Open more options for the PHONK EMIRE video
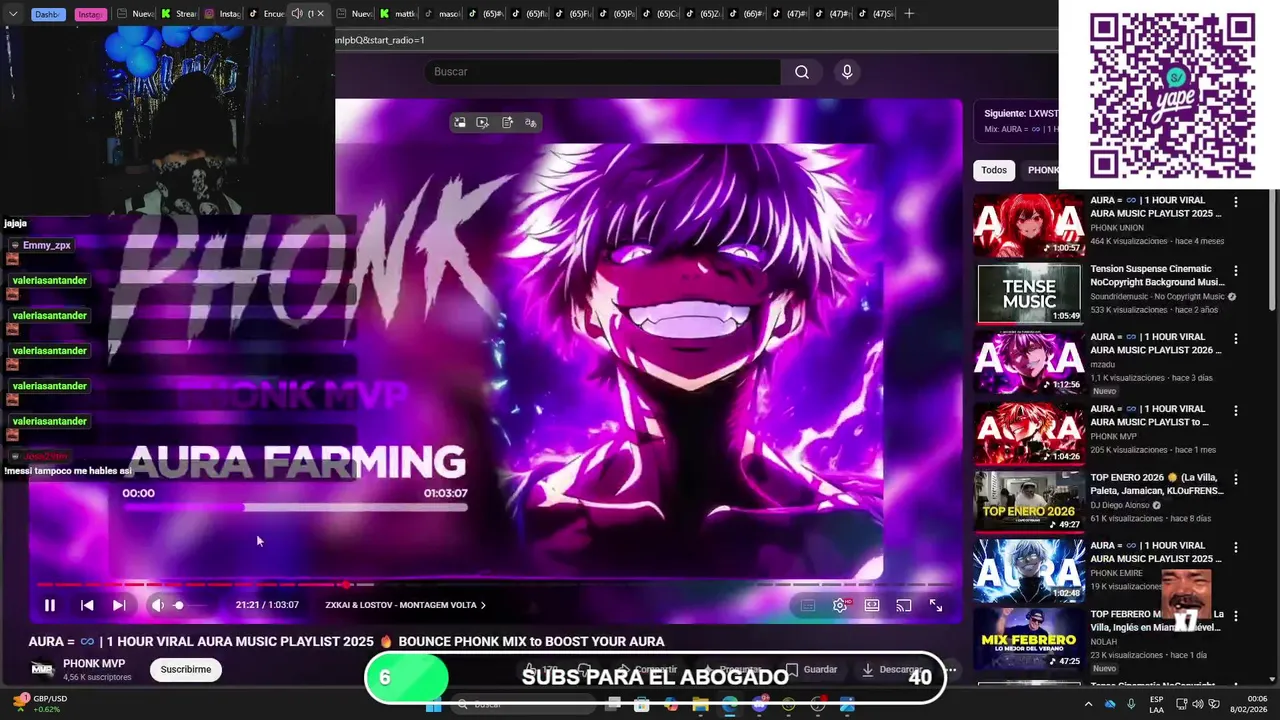The height and width of the screenshot is (720, 1280). 1236,547
